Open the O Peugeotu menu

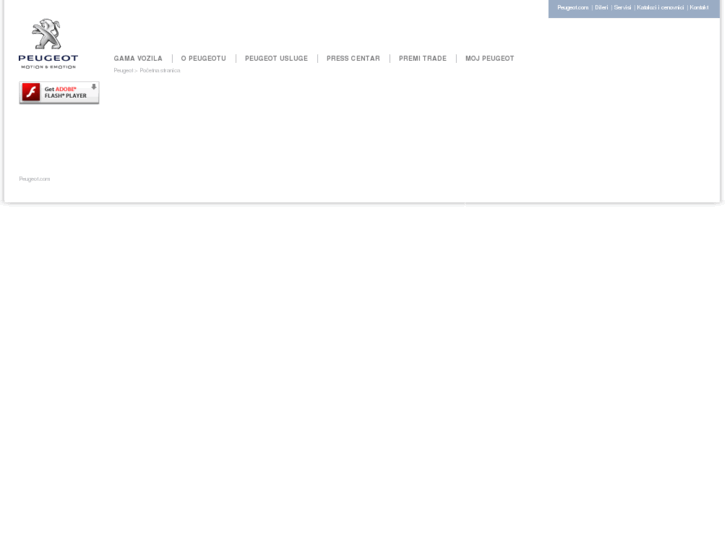click(204, 58)
